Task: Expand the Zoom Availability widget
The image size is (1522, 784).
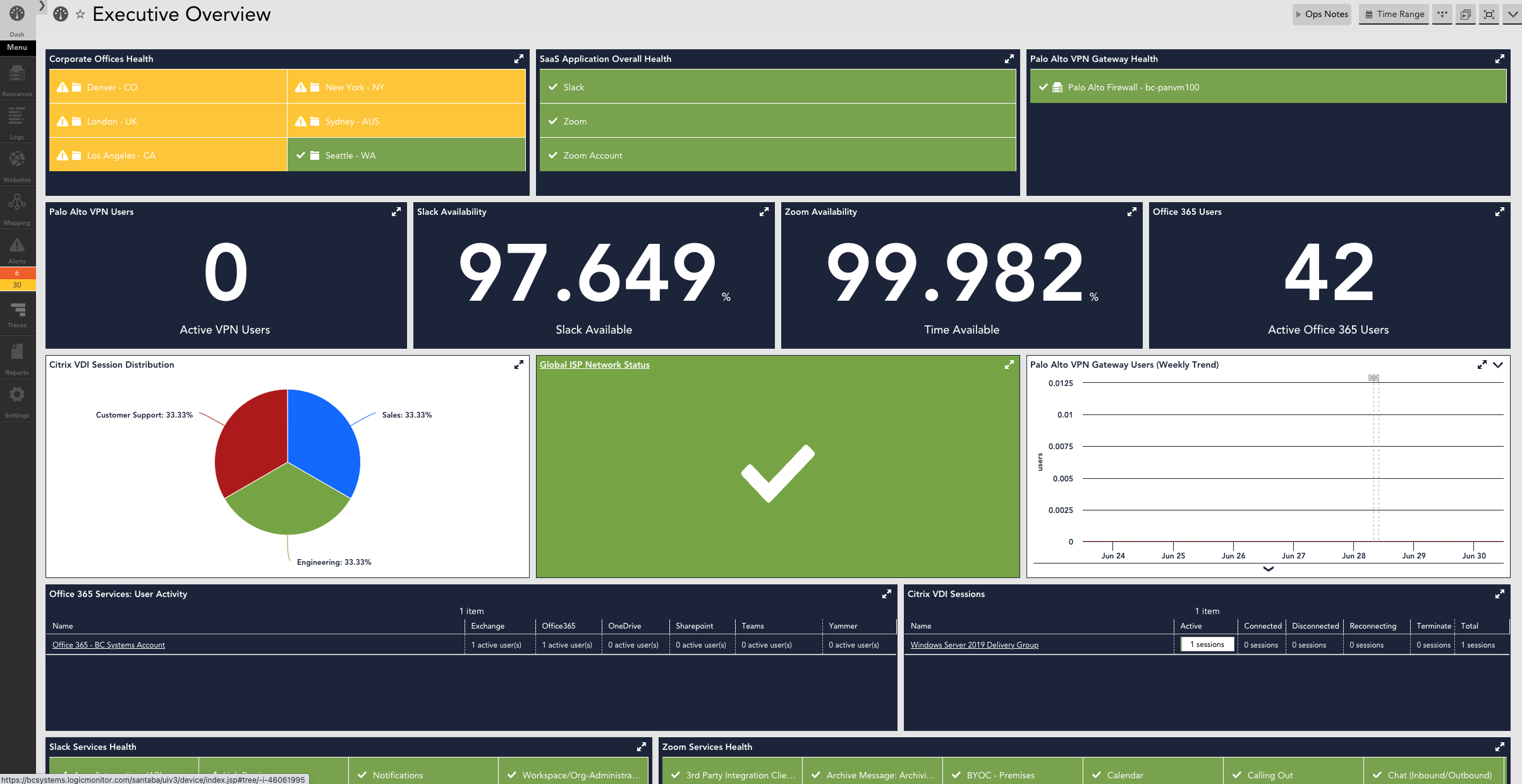Action: coord(1132,212)
